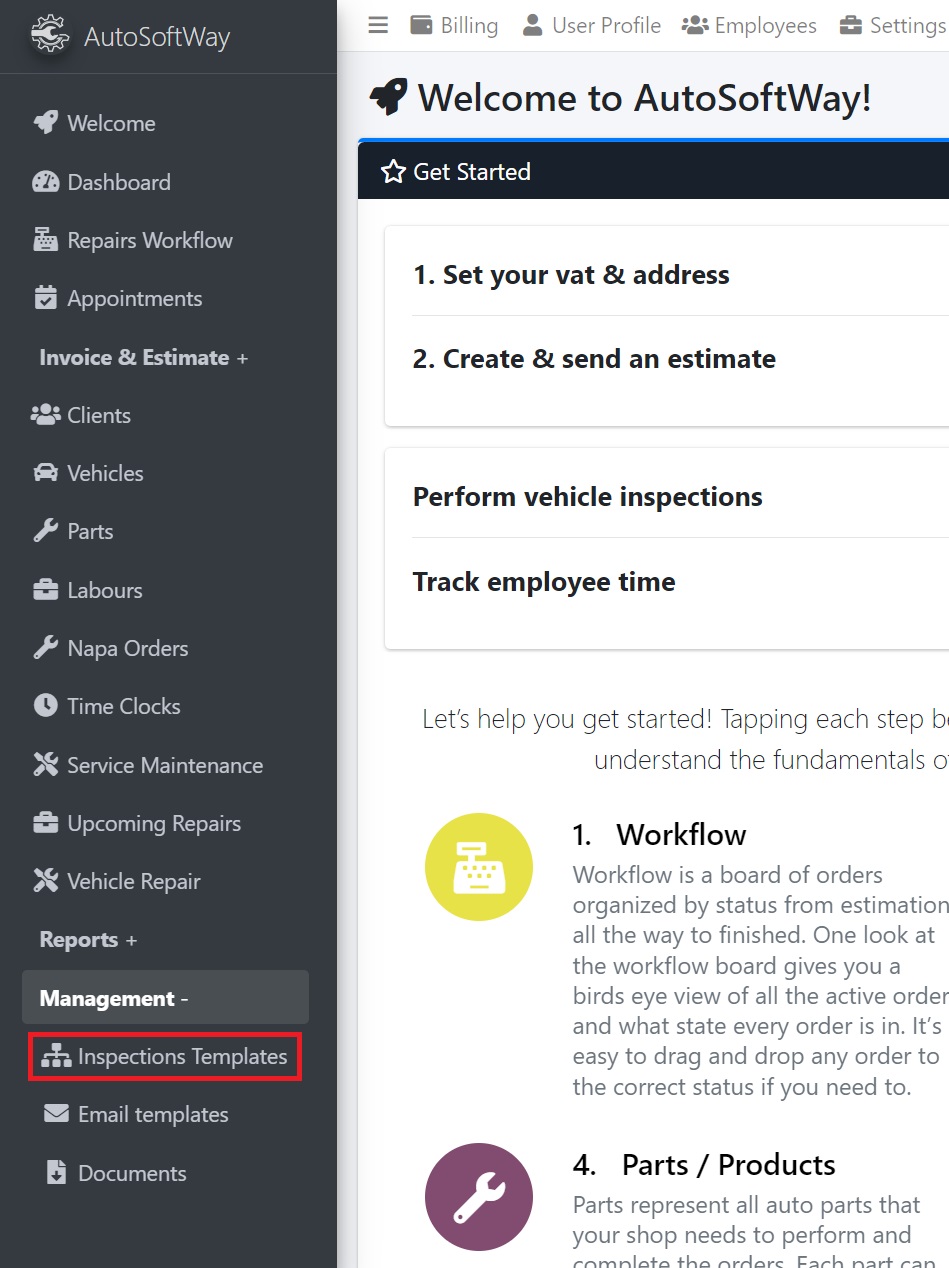Expand the Reports section
The image size is (949, 1268).
coord(87,939)
